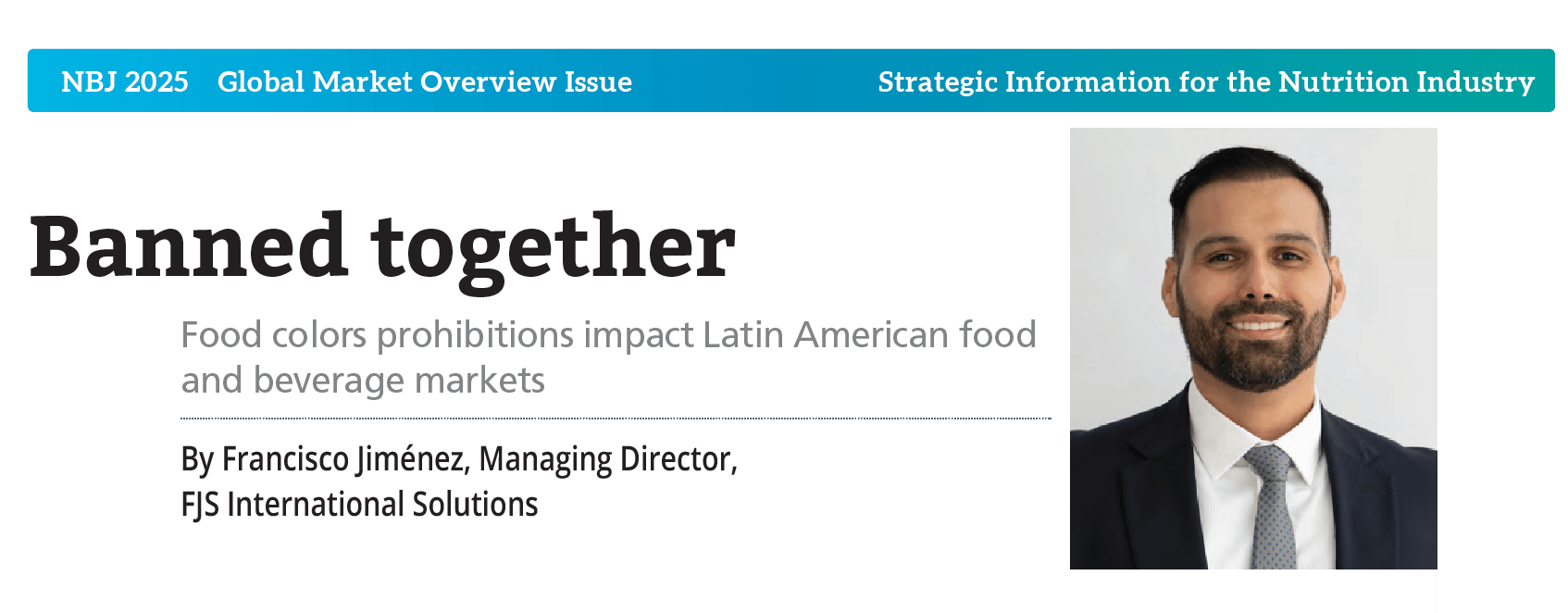This screenshot has width=1568, height=613.
Task: Click "FJS International Solutions" company name
Action: 359,505
